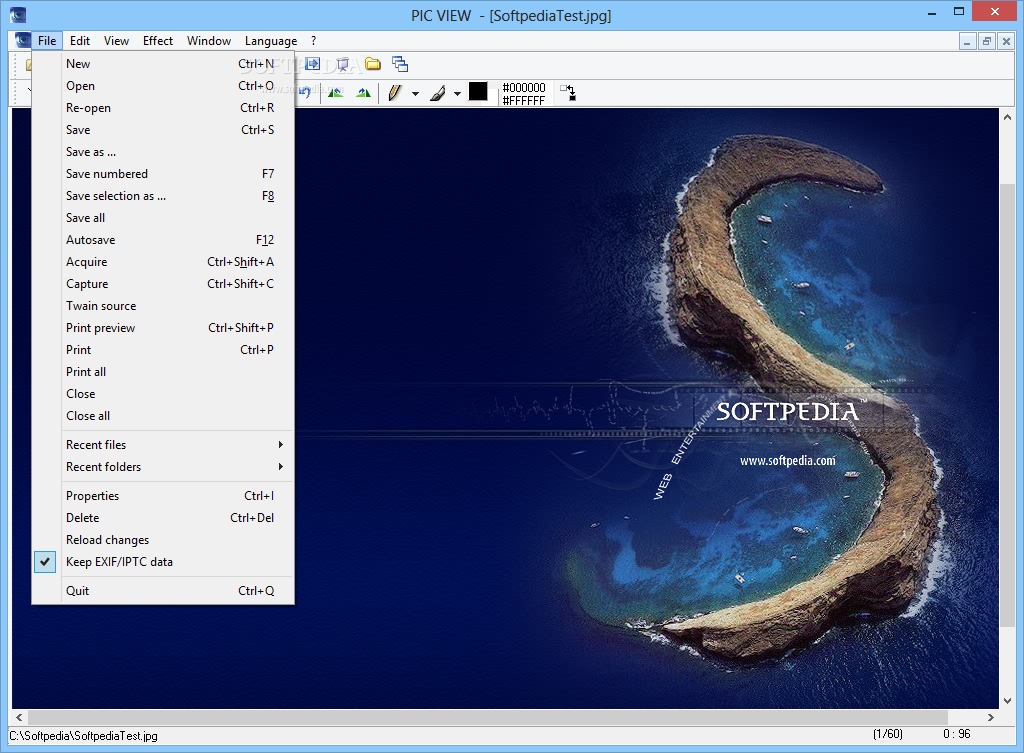Screen dimensions: 1024x753
Task: Click the document icon left of File menu
Action: pyautogui.click(x=23, y=40)
